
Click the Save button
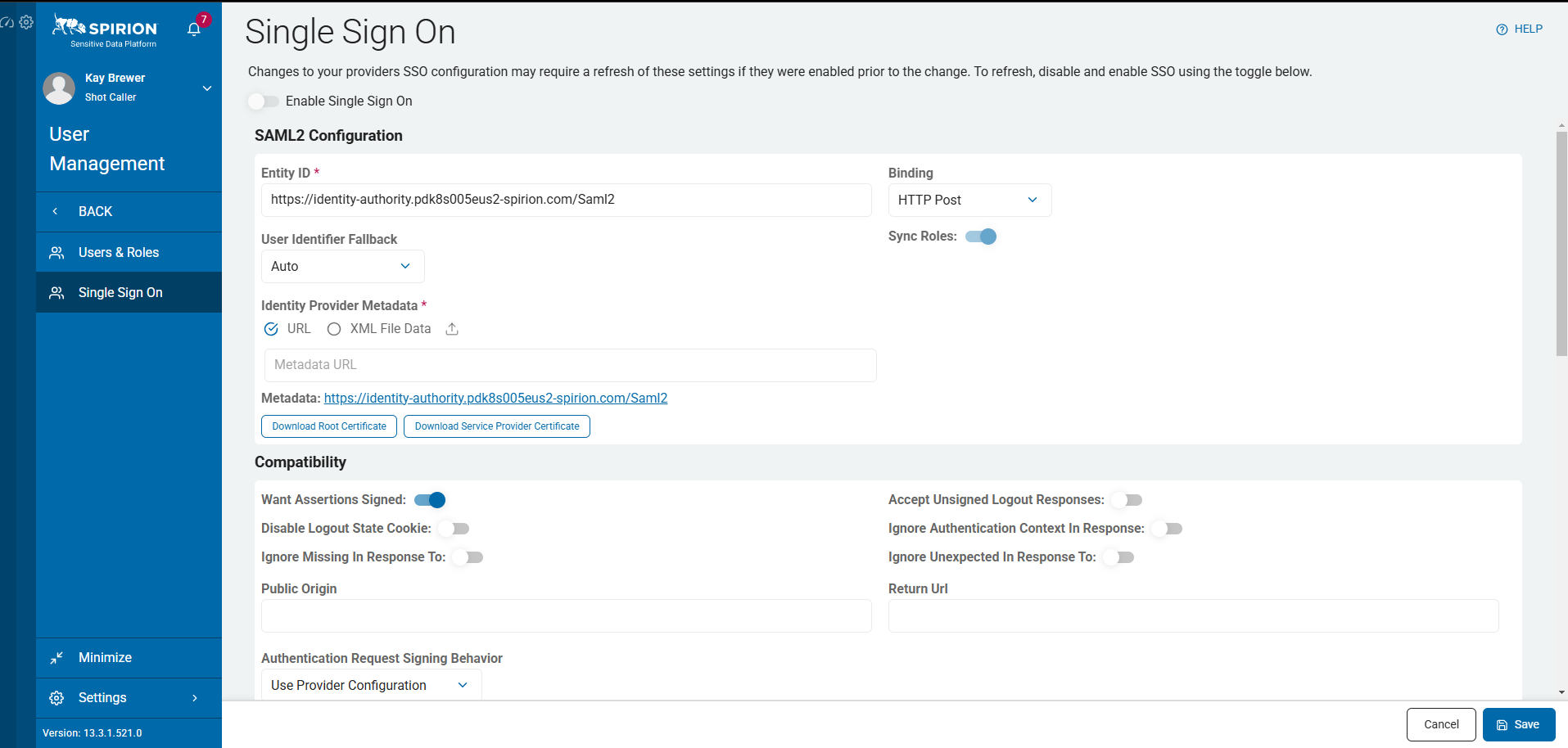(1519, 724)
